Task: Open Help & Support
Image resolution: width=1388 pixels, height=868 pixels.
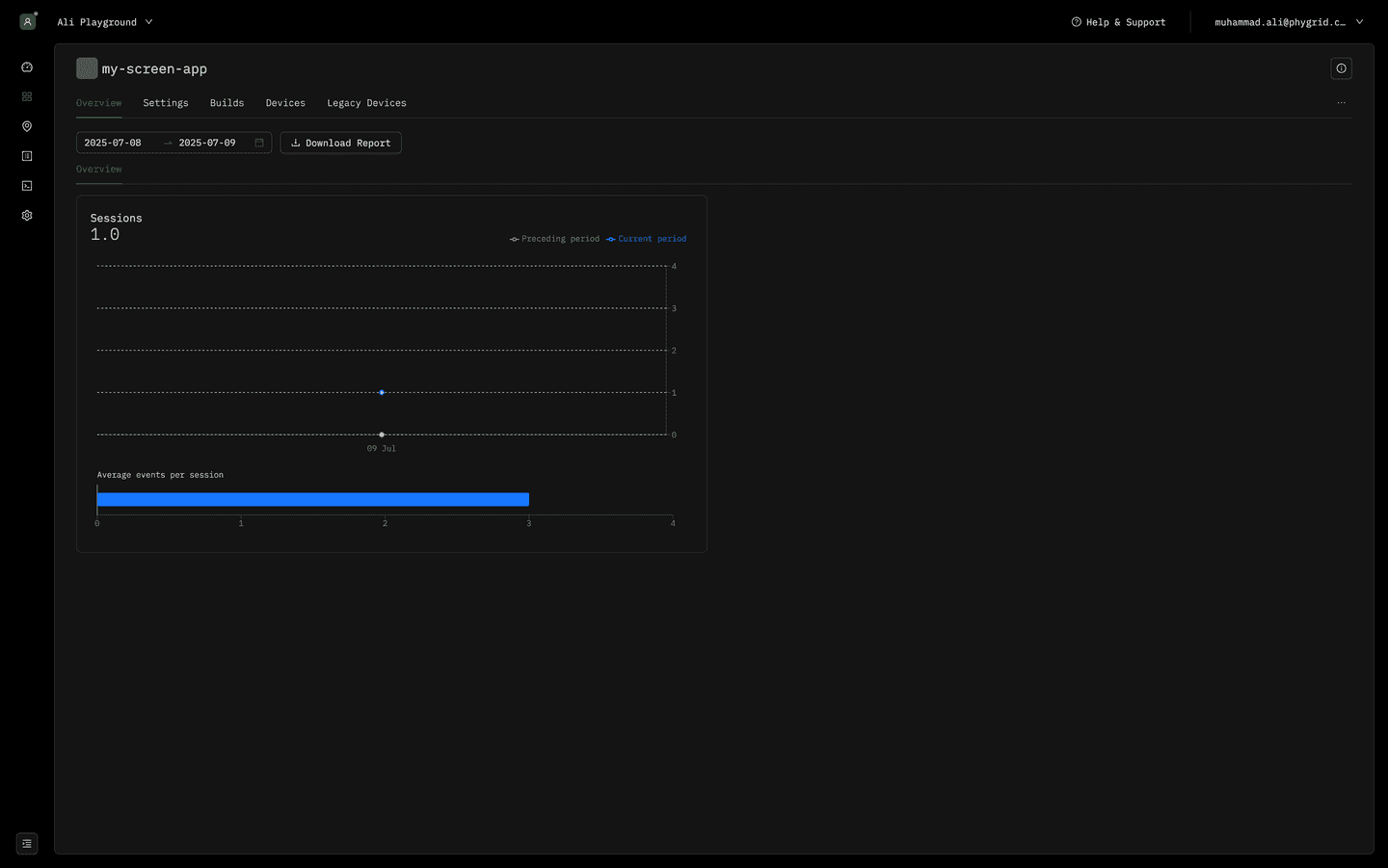Action: (1118, 21)
